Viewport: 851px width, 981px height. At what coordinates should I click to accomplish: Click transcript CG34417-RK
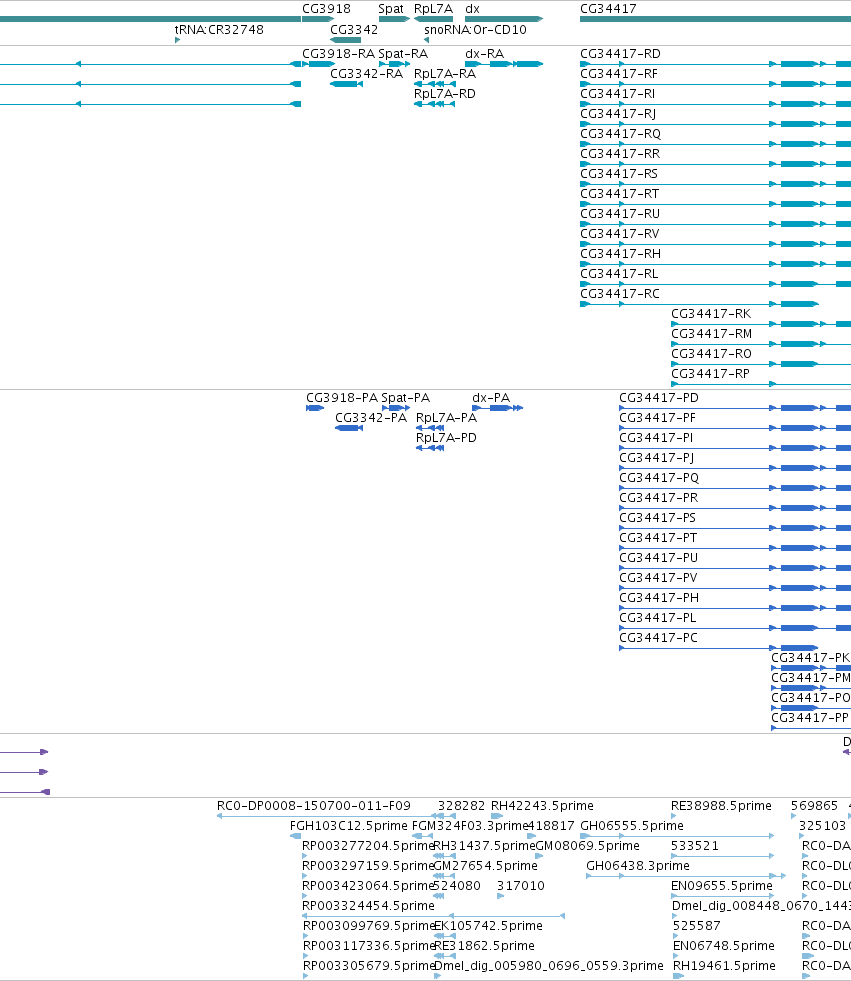point(711,314)
